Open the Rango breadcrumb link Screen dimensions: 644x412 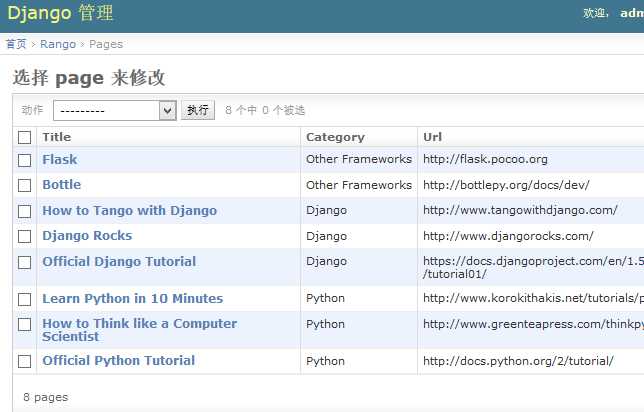pyautogui.click(x=58, y=44)
